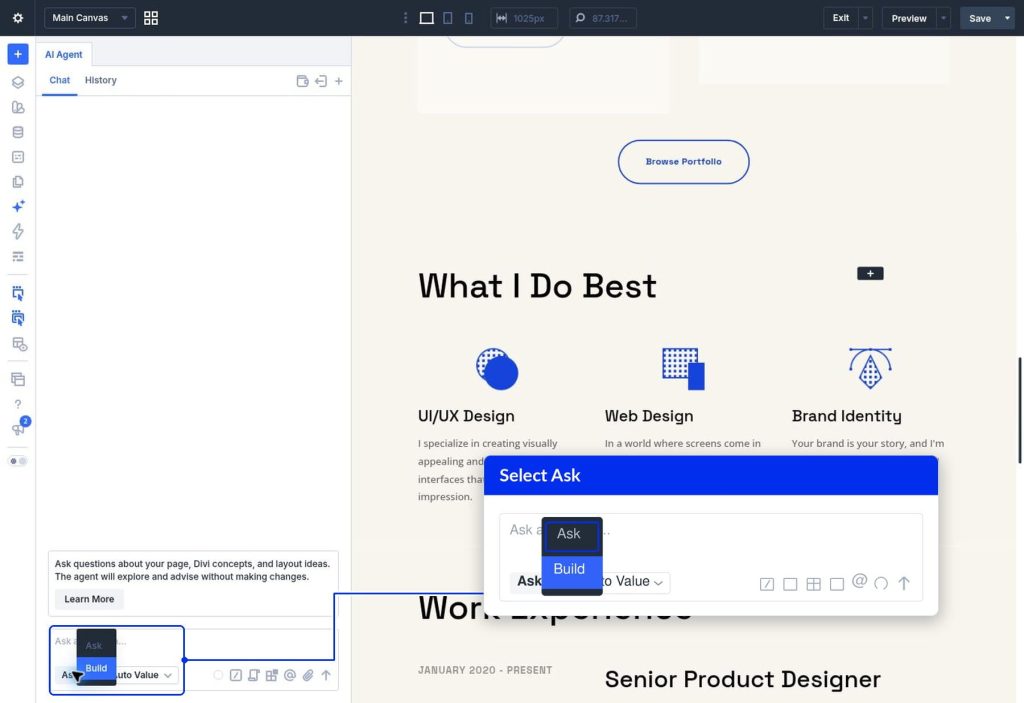Click the slash command icon in chat toolbar

236,675
